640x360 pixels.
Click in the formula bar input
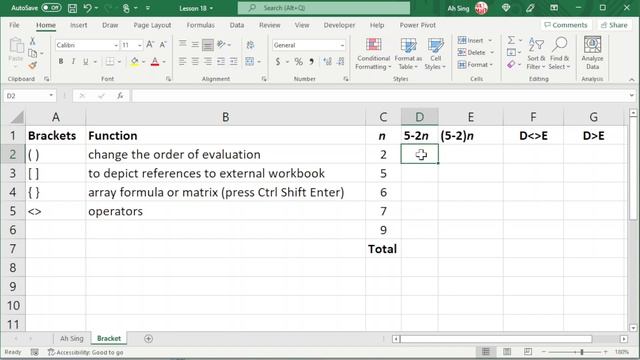tap(380, 96)
